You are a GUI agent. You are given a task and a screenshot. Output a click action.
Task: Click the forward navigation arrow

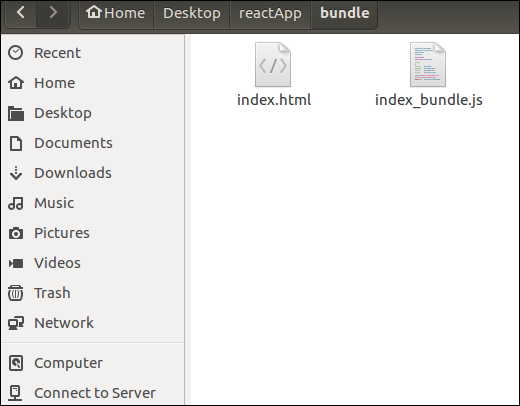coord(53,13)
